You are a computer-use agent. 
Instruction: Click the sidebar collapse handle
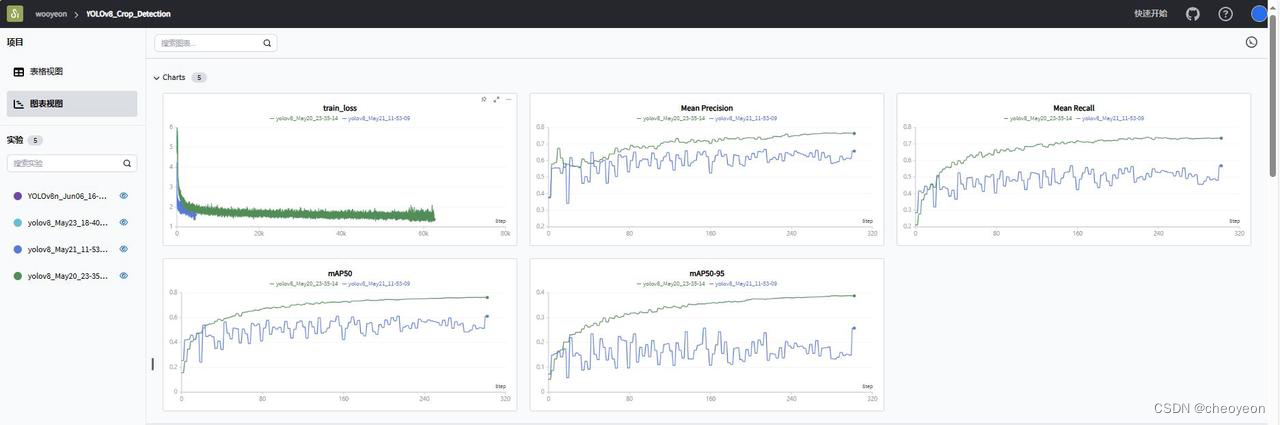pos(152,363)
